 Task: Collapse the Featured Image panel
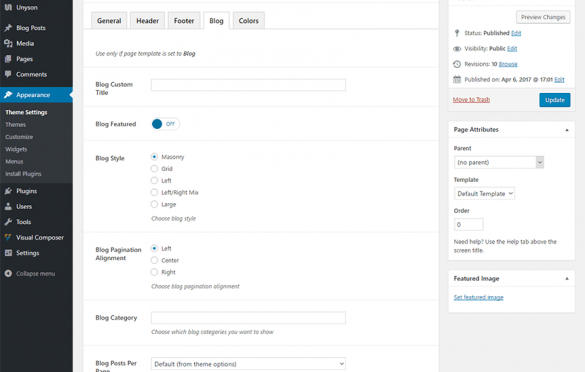click(567, 279)
